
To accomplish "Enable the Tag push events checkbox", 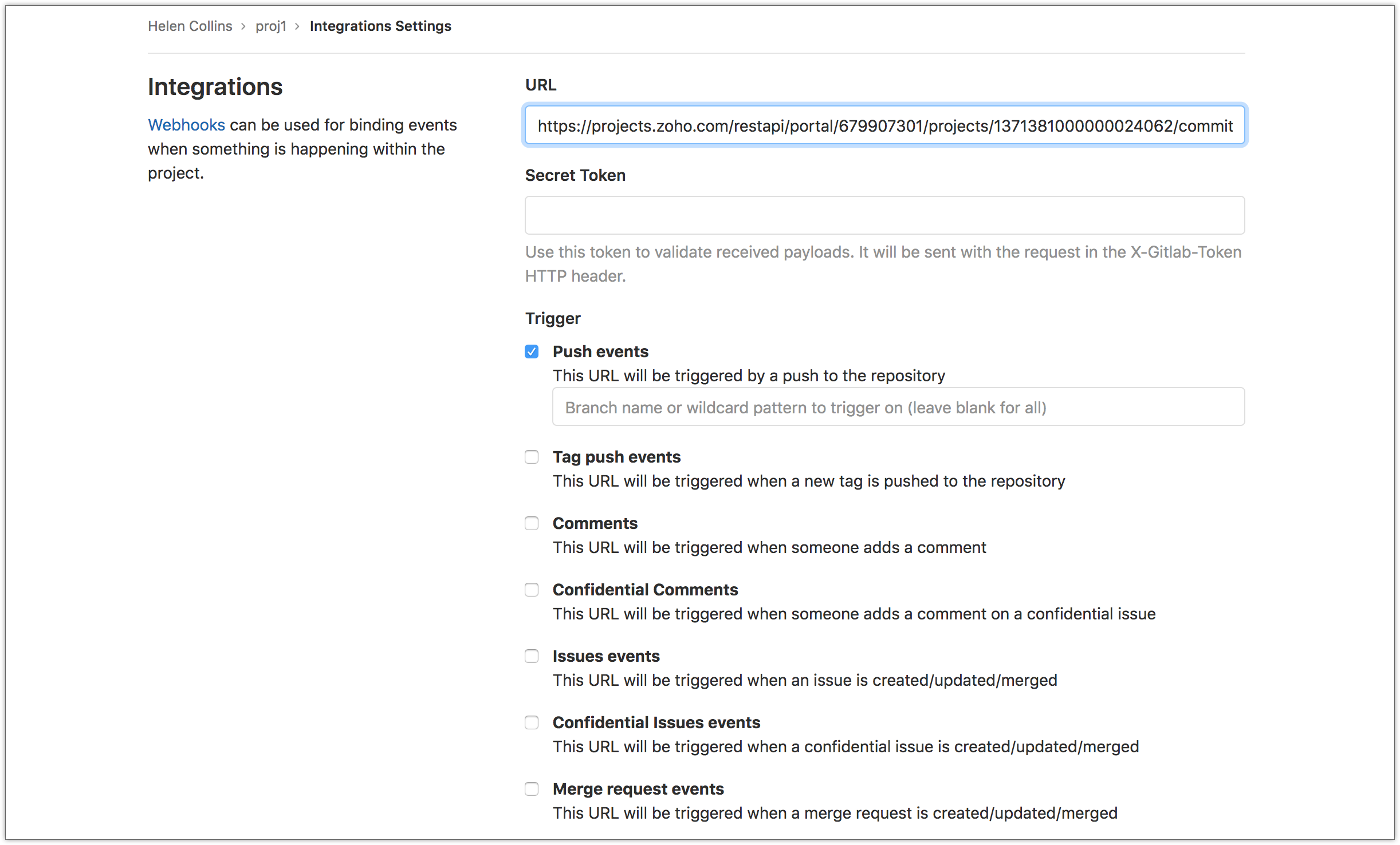I will pyautogui.click(x=532, y=457).
